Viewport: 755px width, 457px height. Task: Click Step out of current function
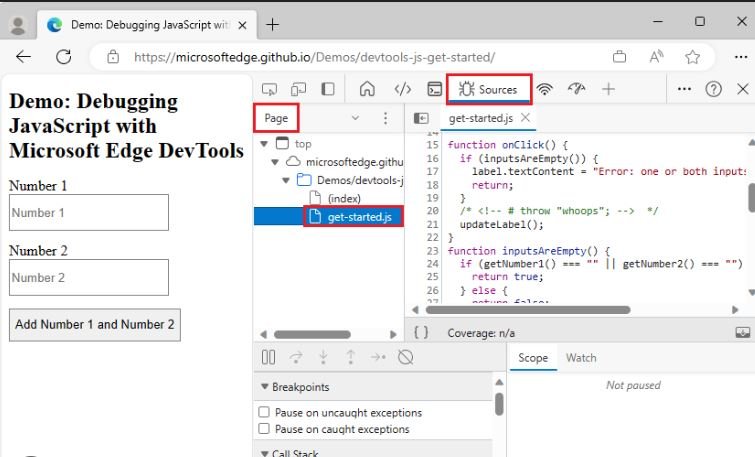point(351,357)
